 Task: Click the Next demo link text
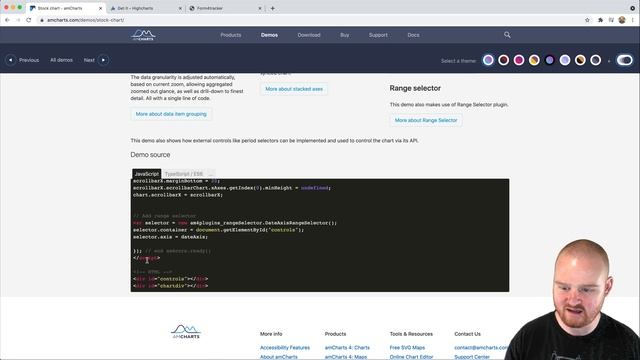click(x=89, y=60)
